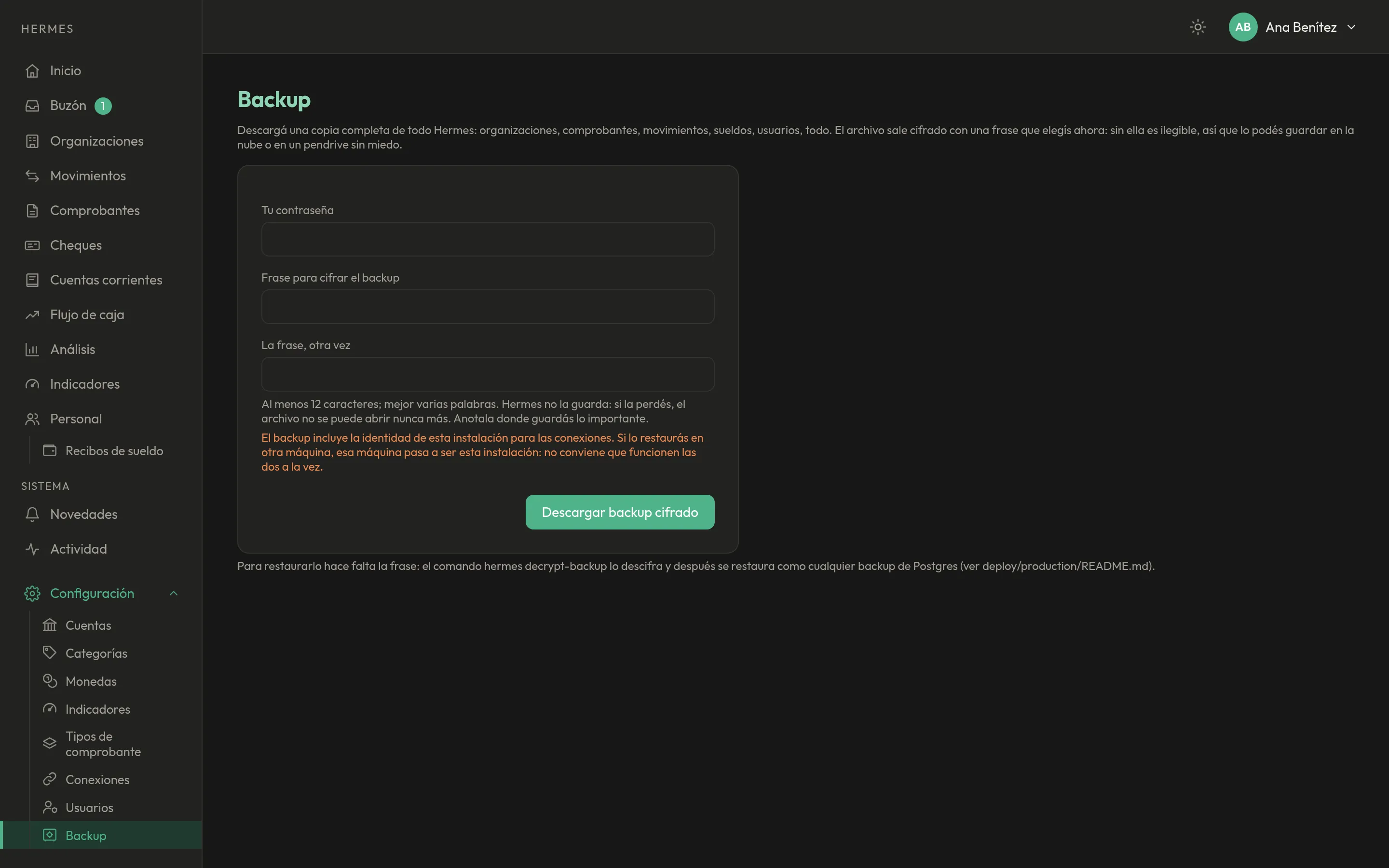This screenshot has width=1389, height=868.
Task: Toggle the light/dark theme sun icon
Action: [1198, 27]
